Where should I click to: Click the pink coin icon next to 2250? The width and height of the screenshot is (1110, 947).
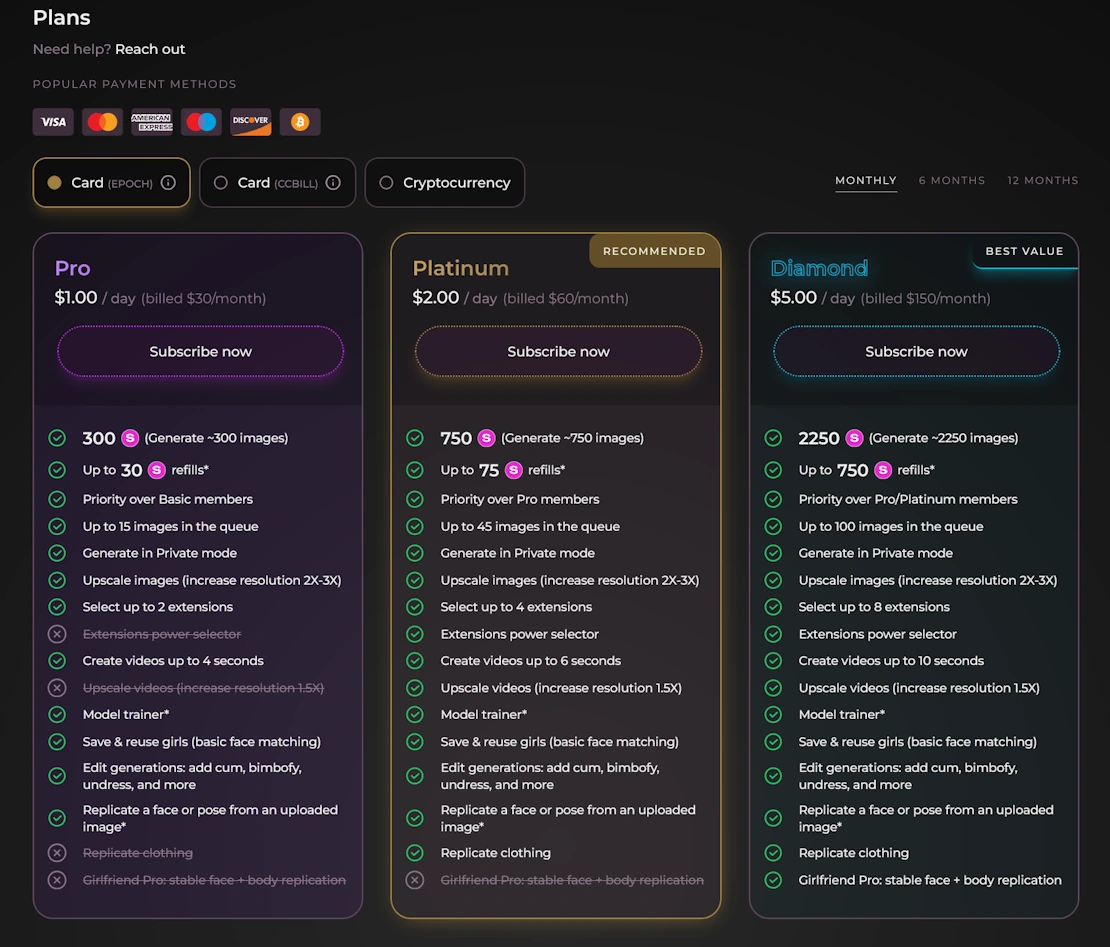[x=854, y=438]
